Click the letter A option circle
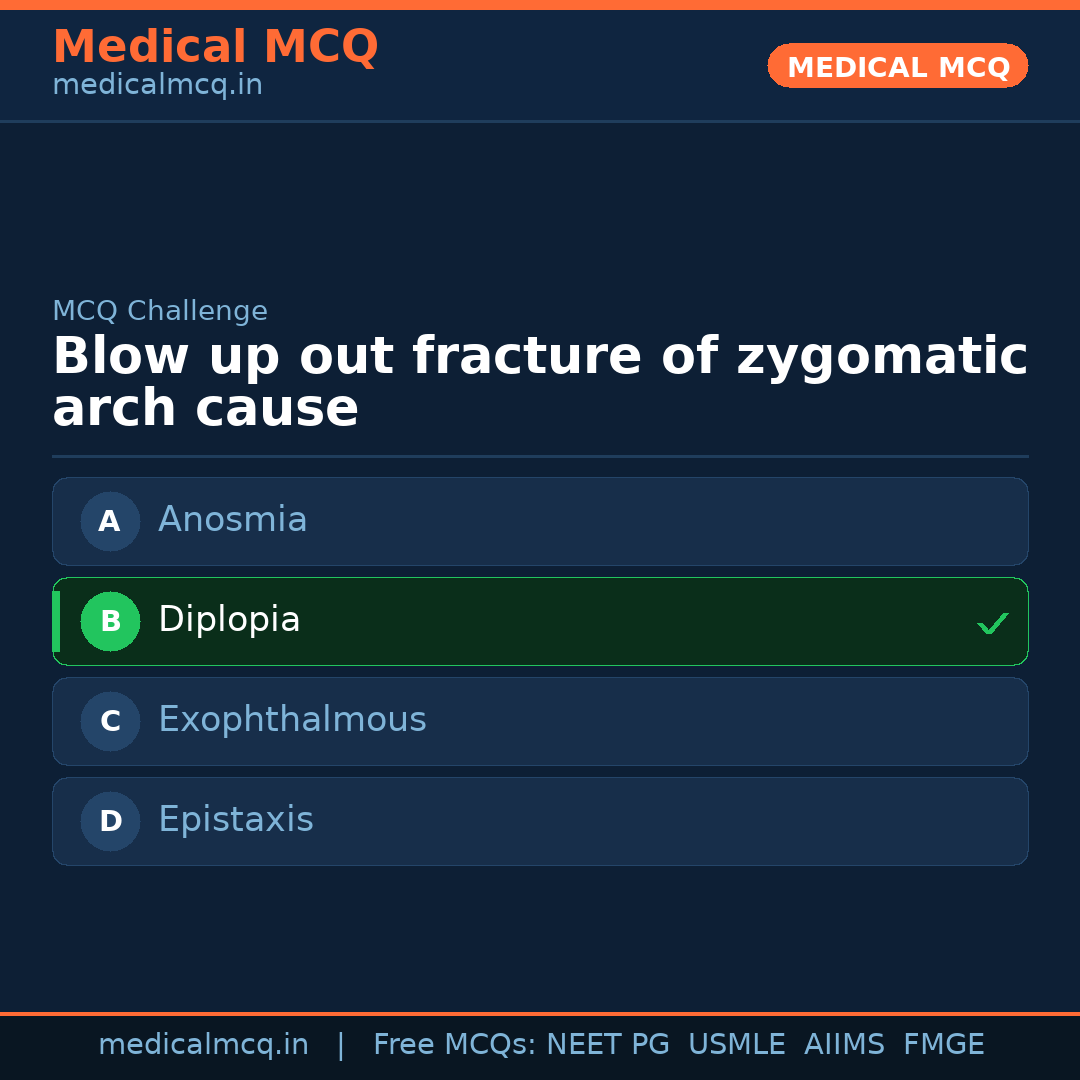Image resolution: width=1080 pixels, height=1080 pixels. (110, 521)
